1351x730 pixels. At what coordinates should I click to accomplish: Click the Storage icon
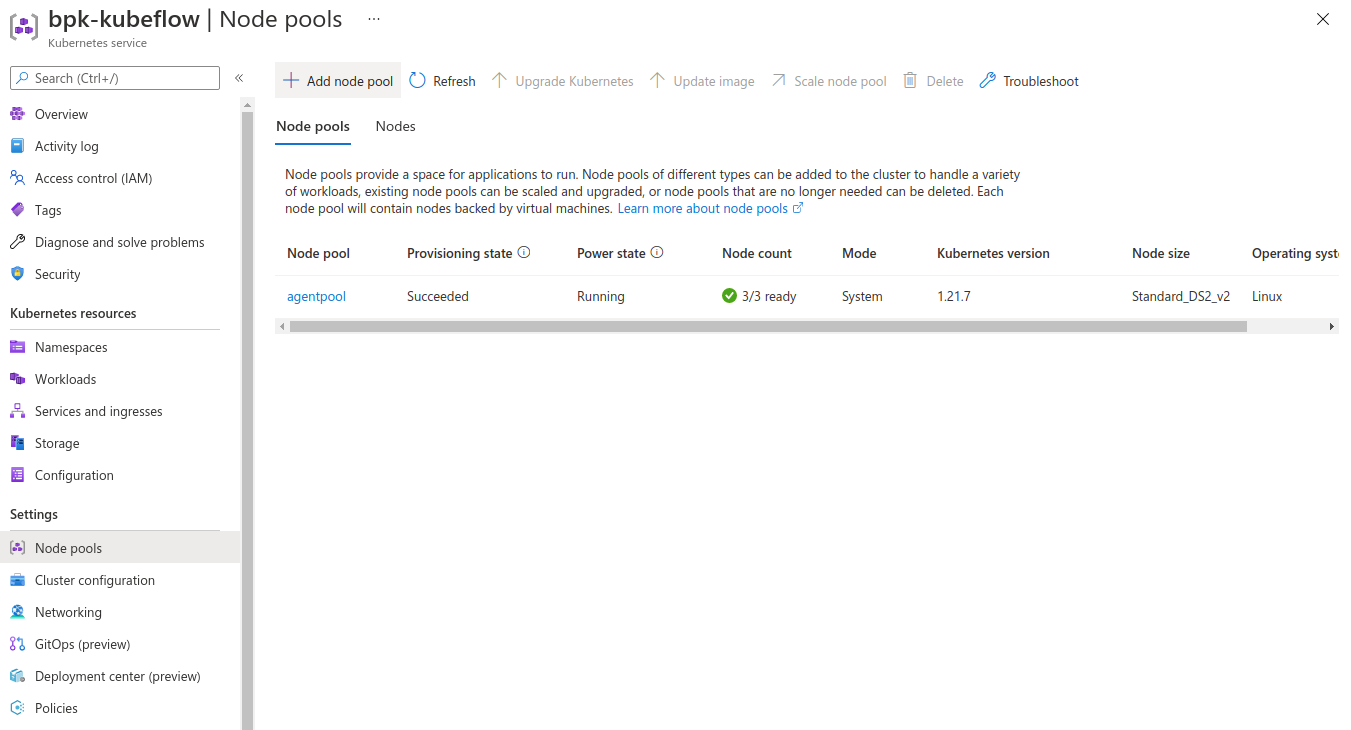point(17,443)
